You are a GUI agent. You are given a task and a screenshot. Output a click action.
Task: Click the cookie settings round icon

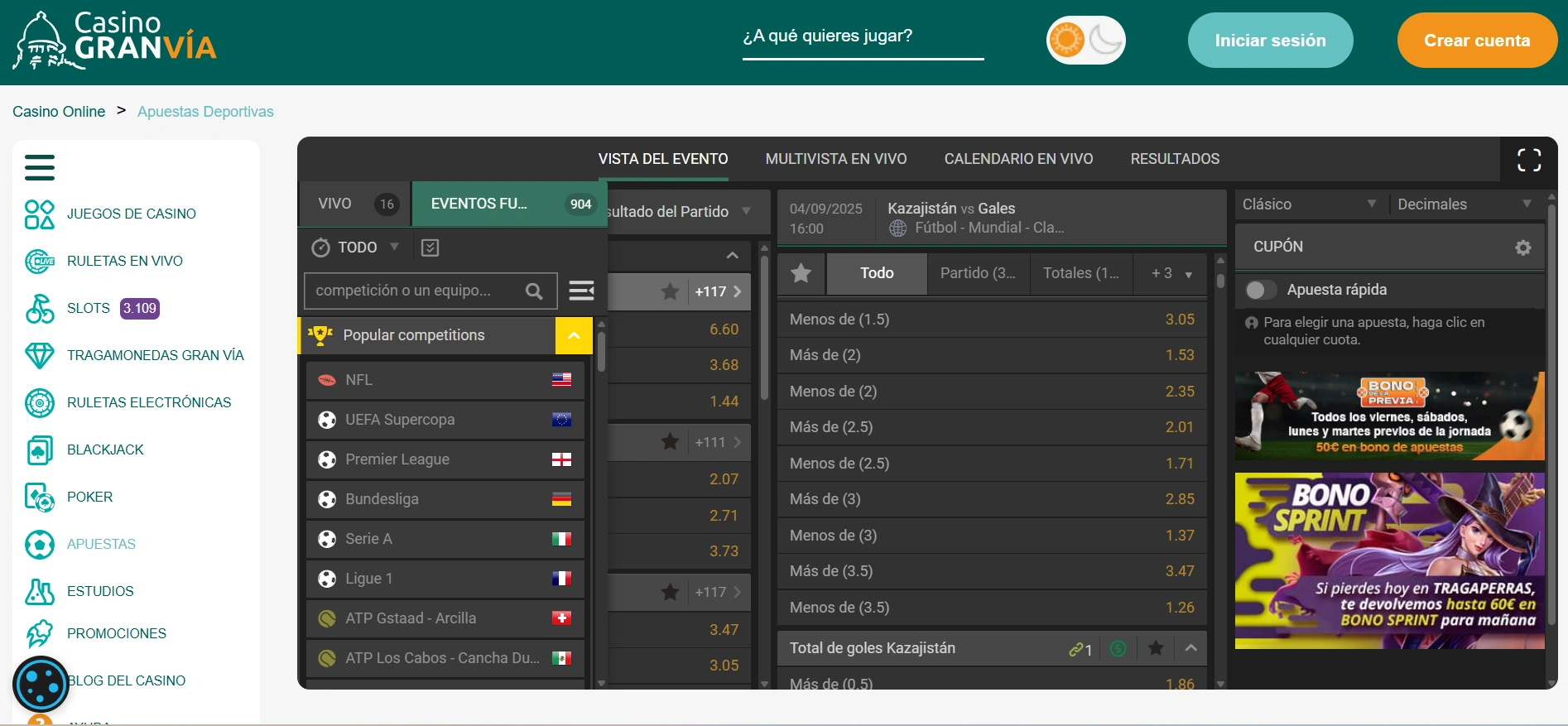pos(41,684)
